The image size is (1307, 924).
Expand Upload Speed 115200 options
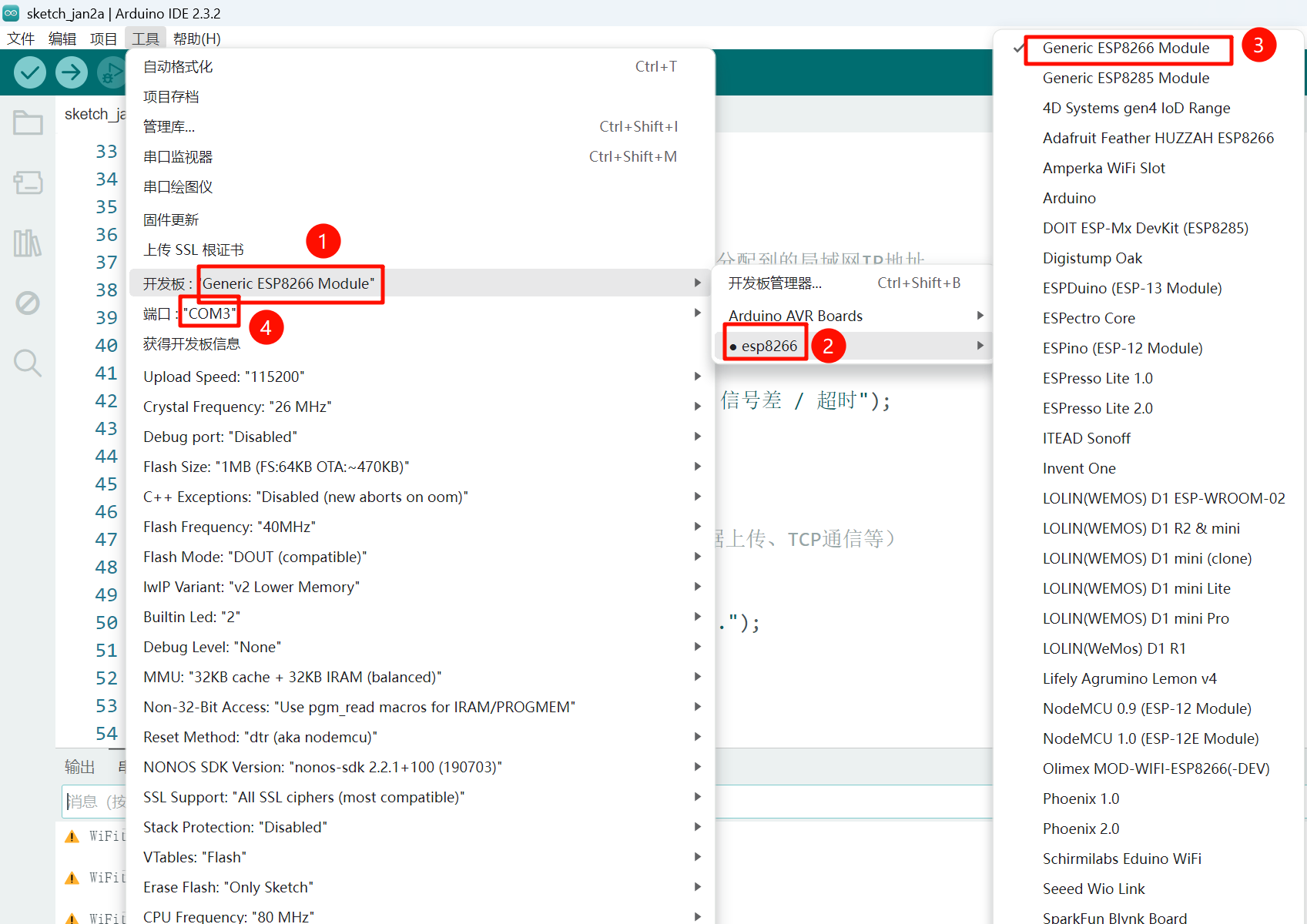pyautogui.click(x=421, y=377)
